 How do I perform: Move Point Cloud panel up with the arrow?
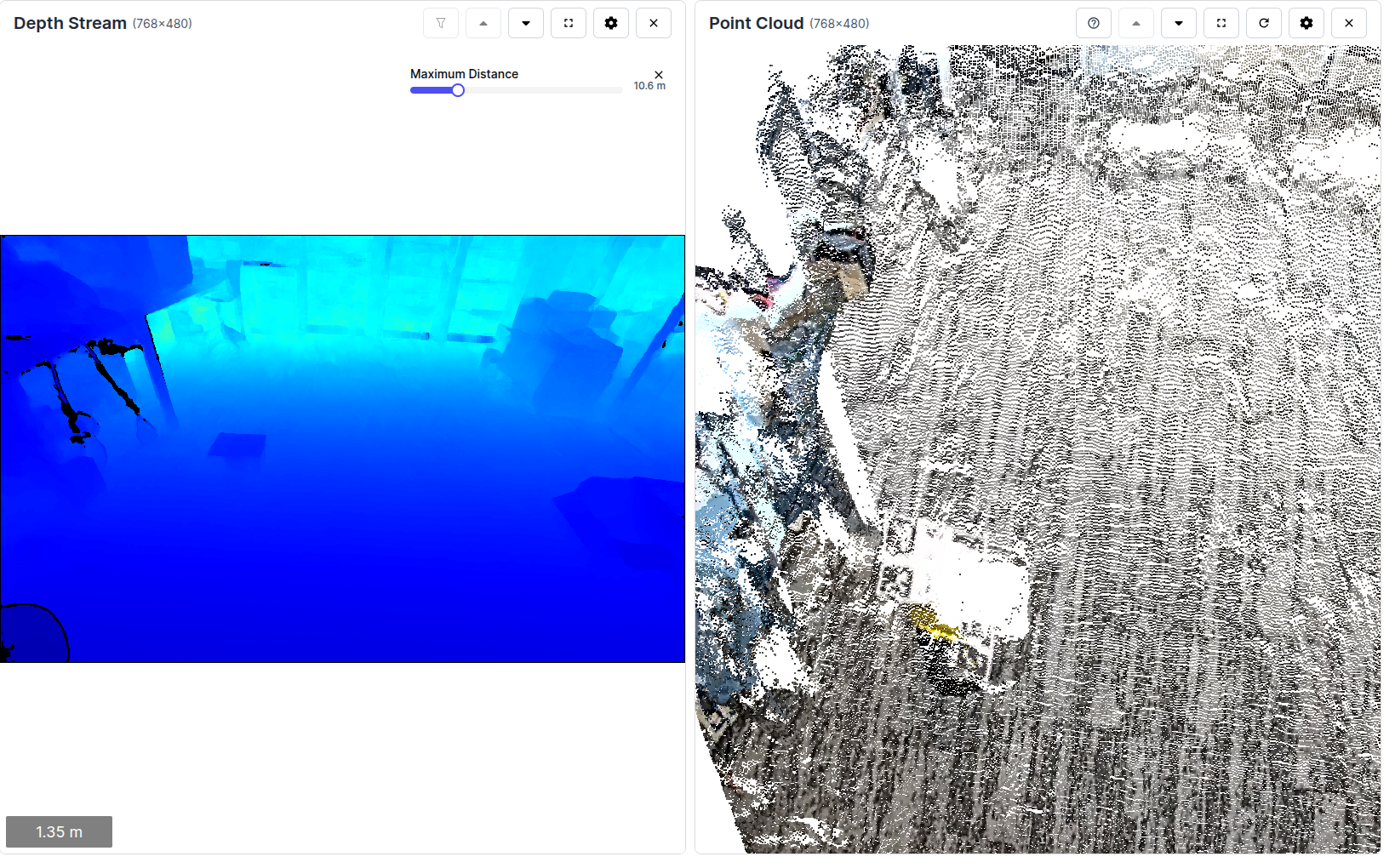pyautogui.click(x=1136, y=23)
